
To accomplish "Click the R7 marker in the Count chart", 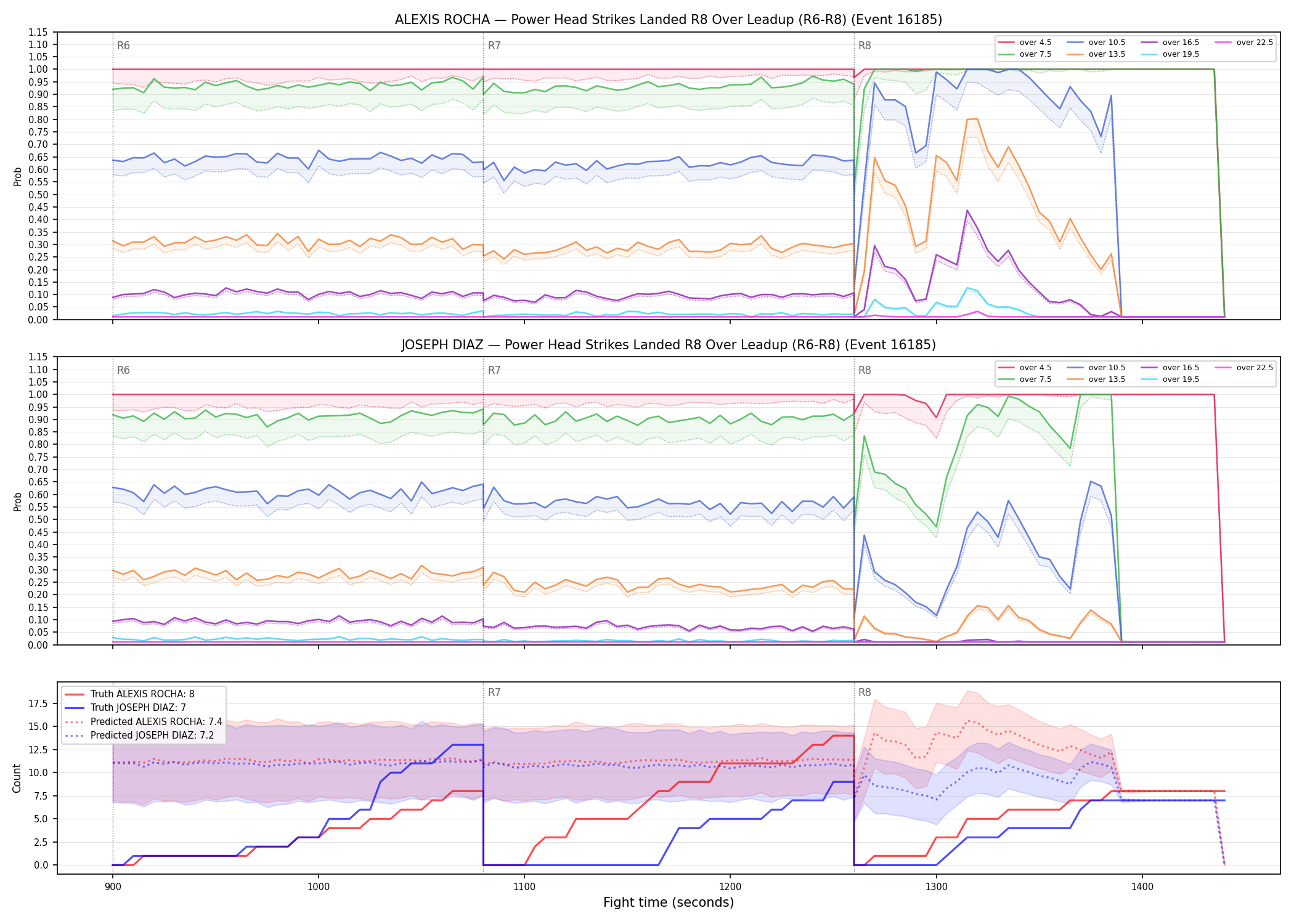I will coord(494,692).
